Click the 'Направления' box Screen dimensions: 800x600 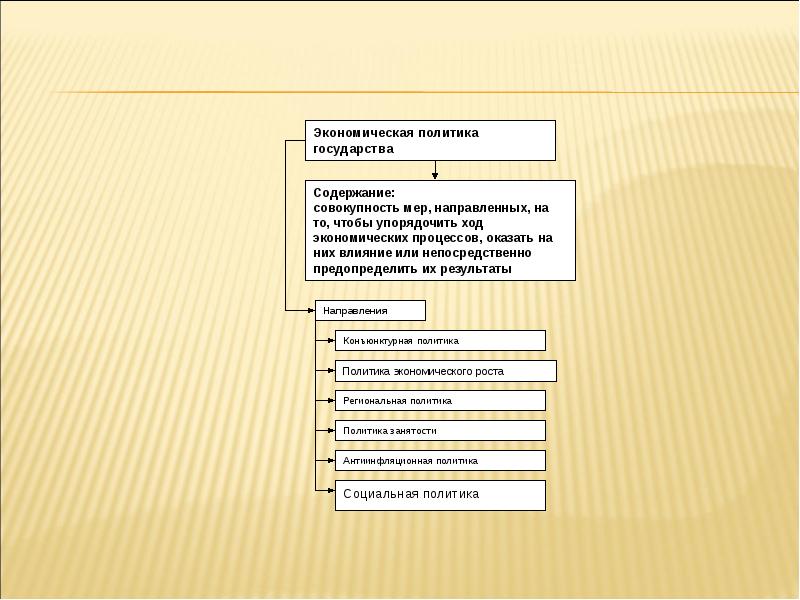click(370, 311)
